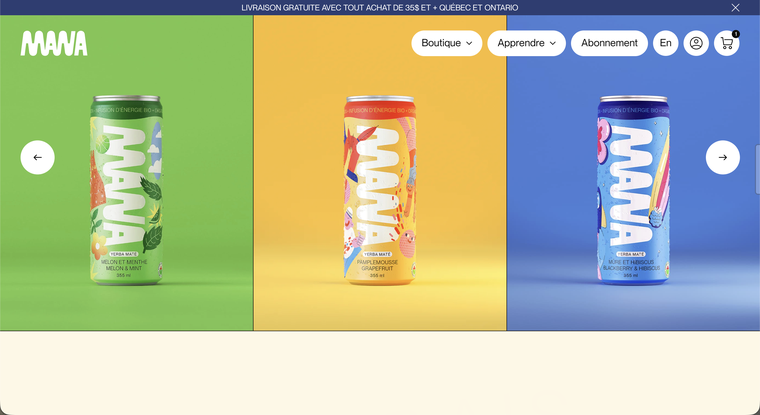Expand the Apprendre dropdown menu
This screenshot has height=415, width=760.
(x=526, y=43)
